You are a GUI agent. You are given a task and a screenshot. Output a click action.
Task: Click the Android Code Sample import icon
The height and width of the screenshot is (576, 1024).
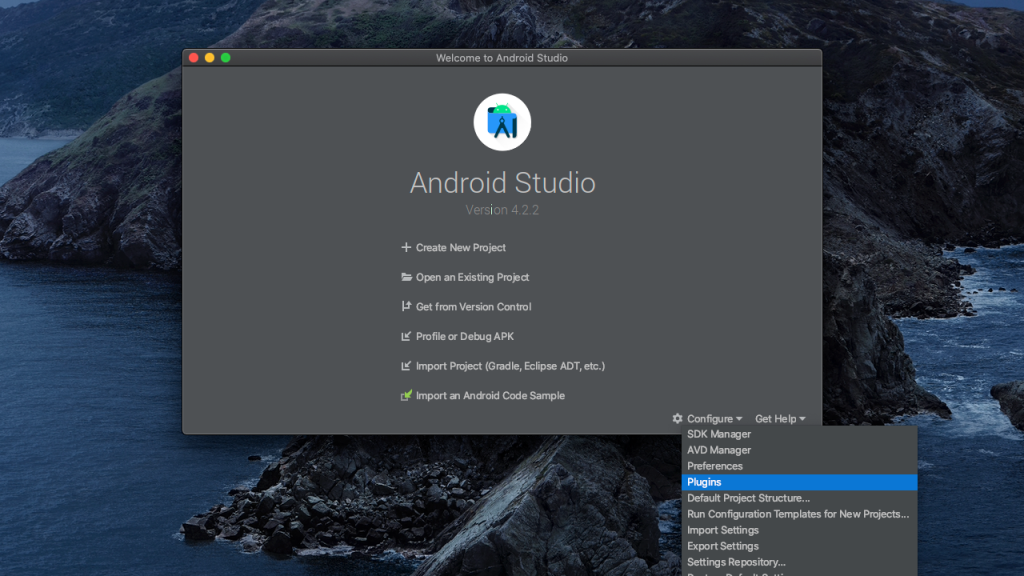pyautogui.click(x=406, y=395)
